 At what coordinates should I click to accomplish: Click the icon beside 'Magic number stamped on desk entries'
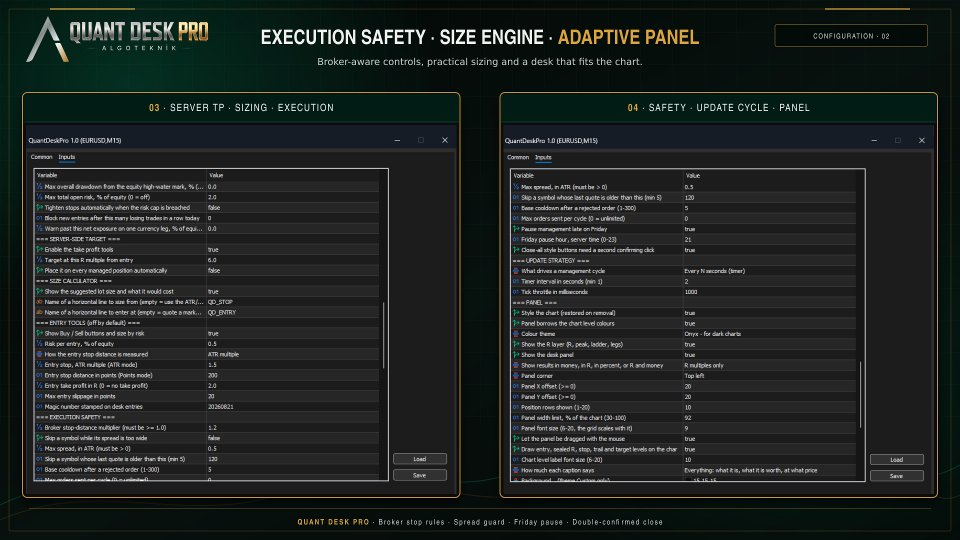(39, 407)
